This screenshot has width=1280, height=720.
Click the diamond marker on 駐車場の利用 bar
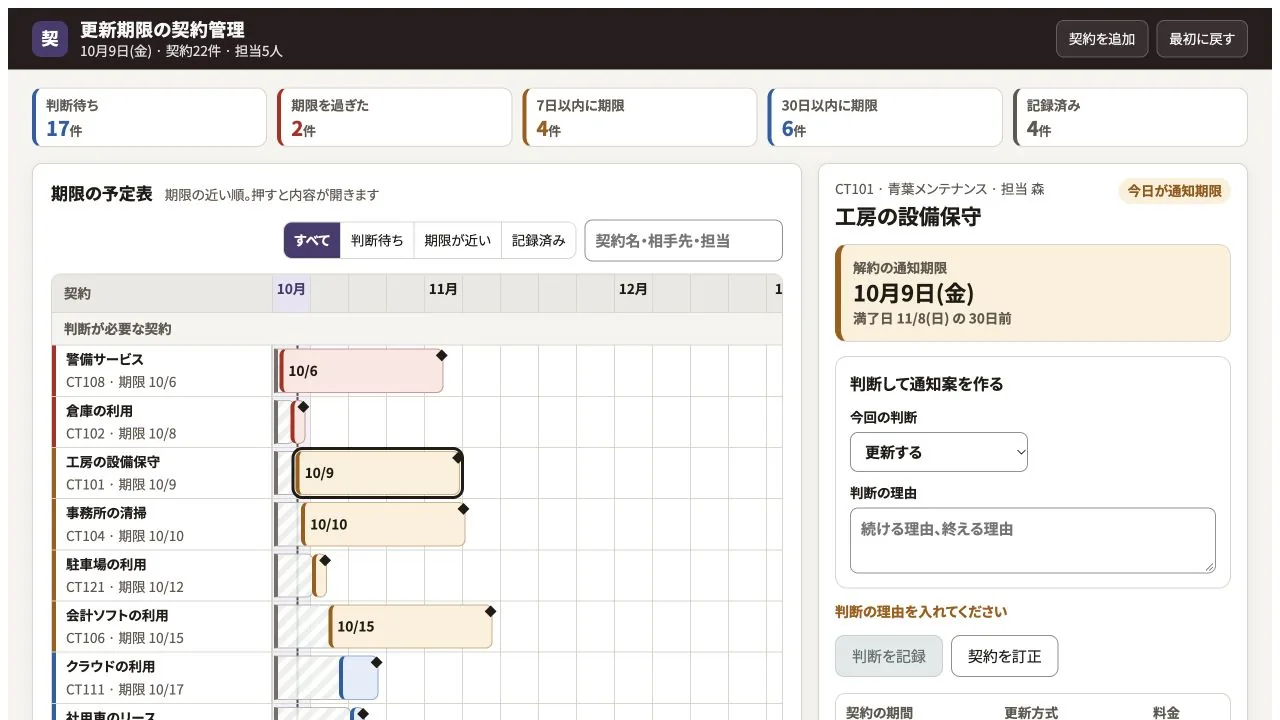pos(324,560)
